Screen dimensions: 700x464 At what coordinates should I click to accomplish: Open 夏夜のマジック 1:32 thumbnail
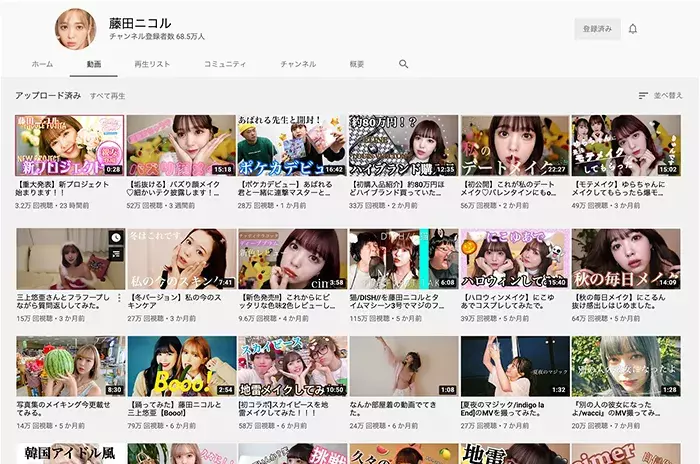[515, 367]
